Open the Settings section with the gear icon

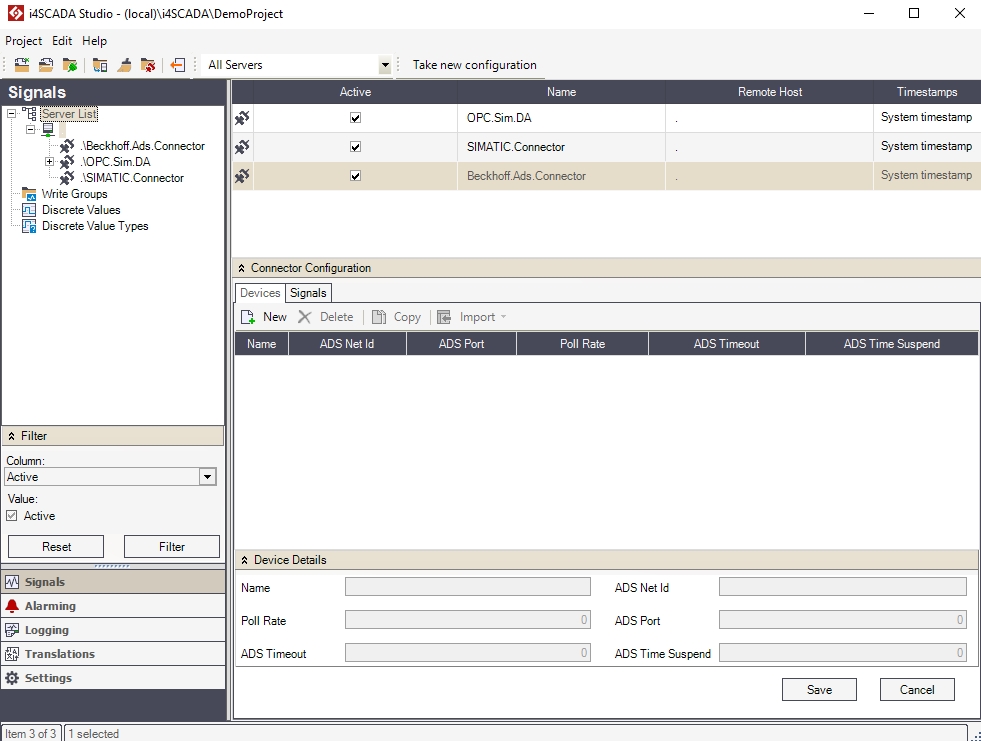pos(13,678)
